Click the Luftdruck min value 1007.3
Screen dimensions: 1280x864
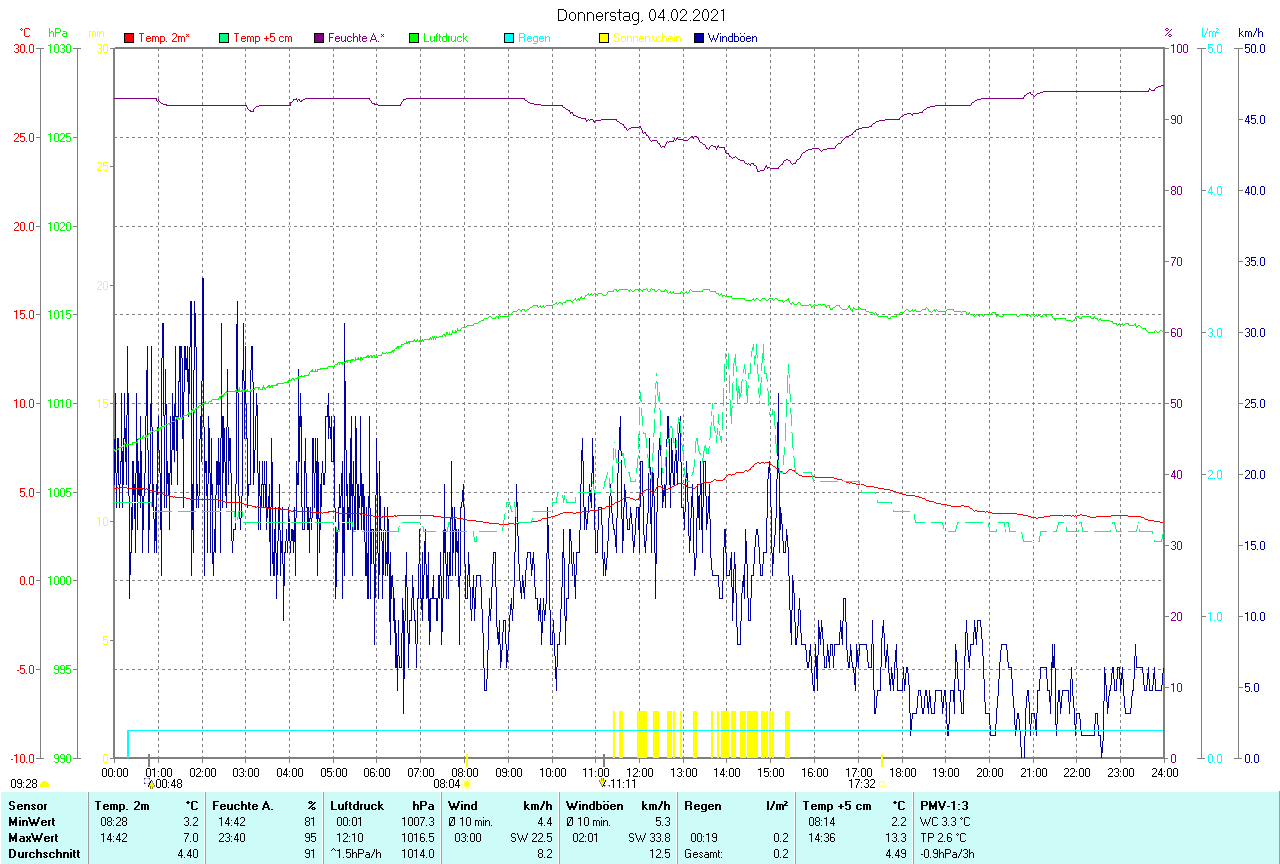coord(418,821)
